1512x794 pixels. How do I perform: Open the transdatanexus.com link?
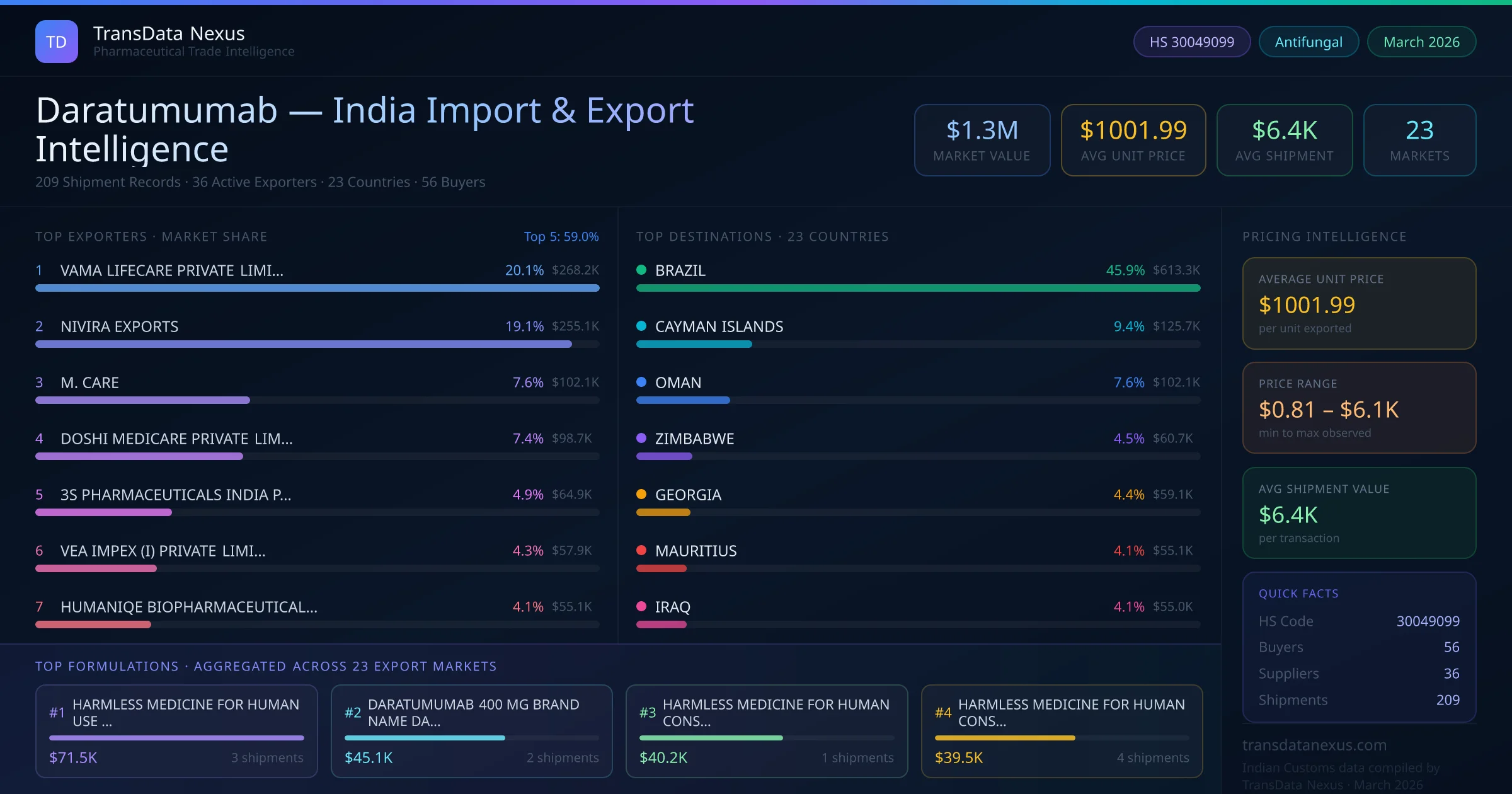[x=1314, y=745]
